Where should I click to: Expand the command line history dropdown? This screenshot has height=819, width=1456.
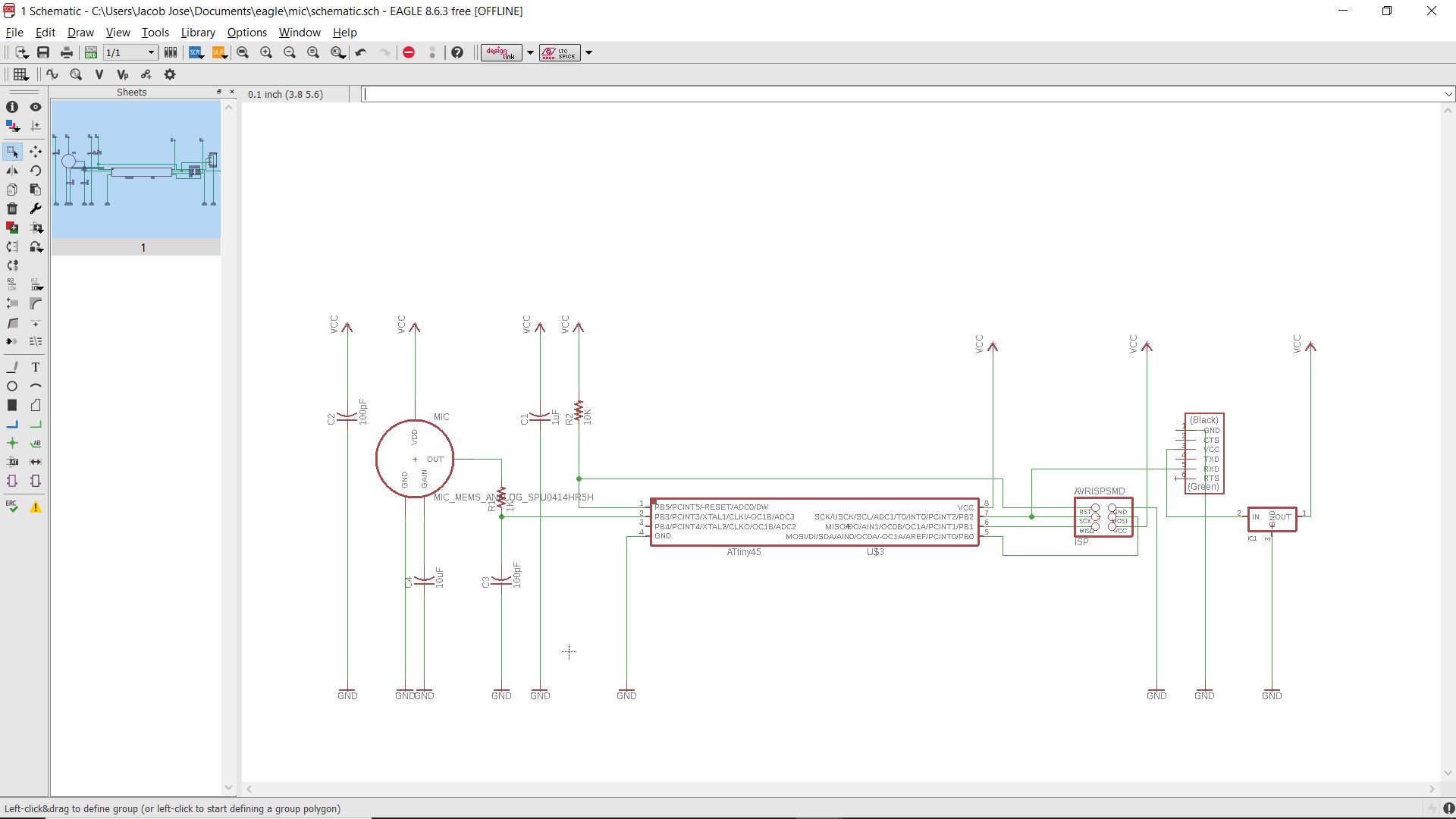click(x=1448, y=94)
